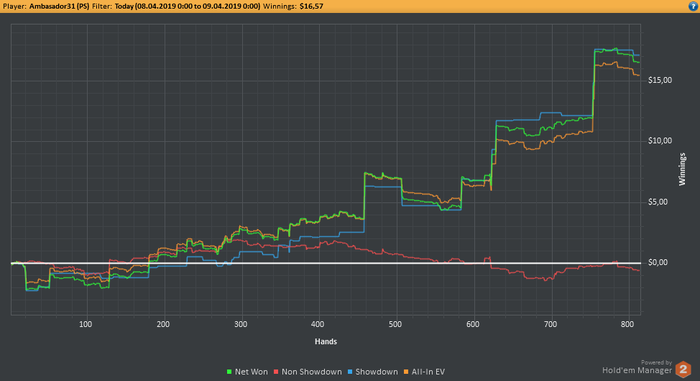The width and height of the screenshot is (700, 381).
Task: Click the Non Showdown legend label
Action: point(312,372)
